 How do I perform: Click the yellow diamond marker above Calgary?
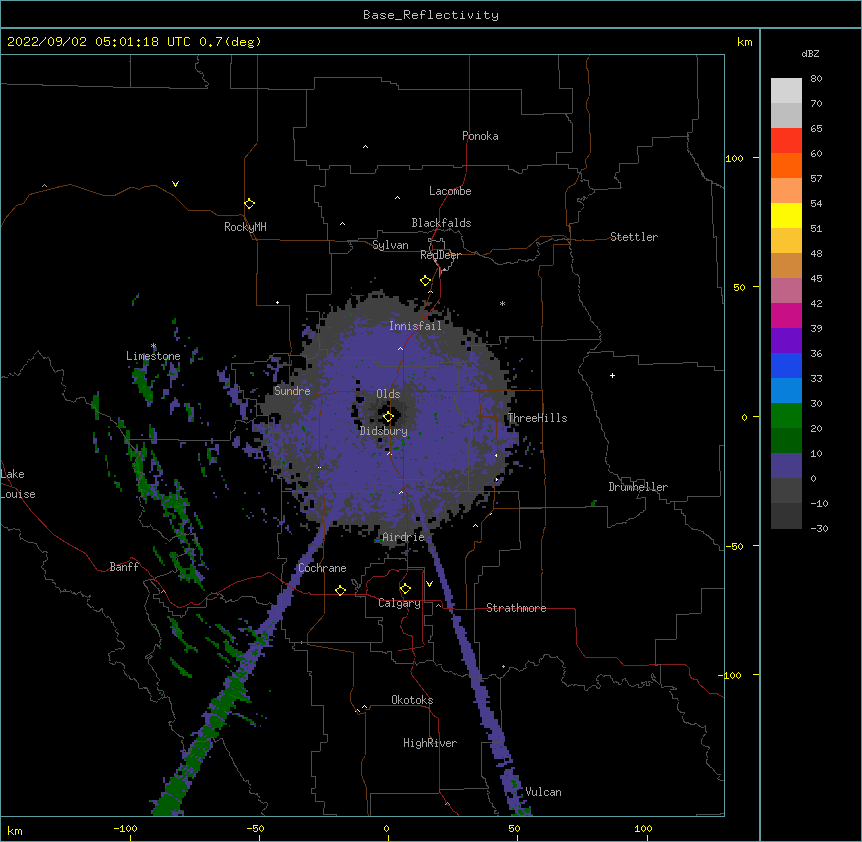(405, 589)
